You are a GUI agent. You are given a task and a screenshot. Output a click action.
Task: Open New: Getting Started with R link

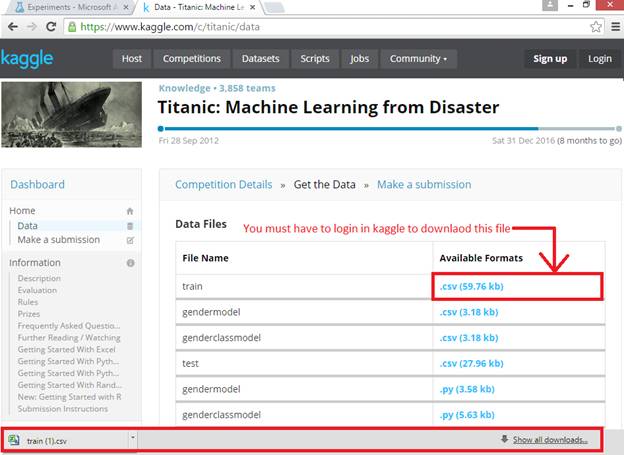(x=69, y=397)
